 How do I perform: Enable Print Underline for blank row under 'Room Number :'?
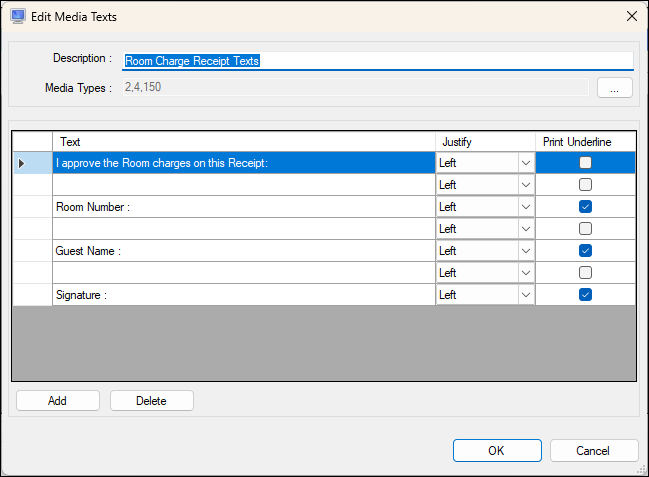[x=585, y=229]
